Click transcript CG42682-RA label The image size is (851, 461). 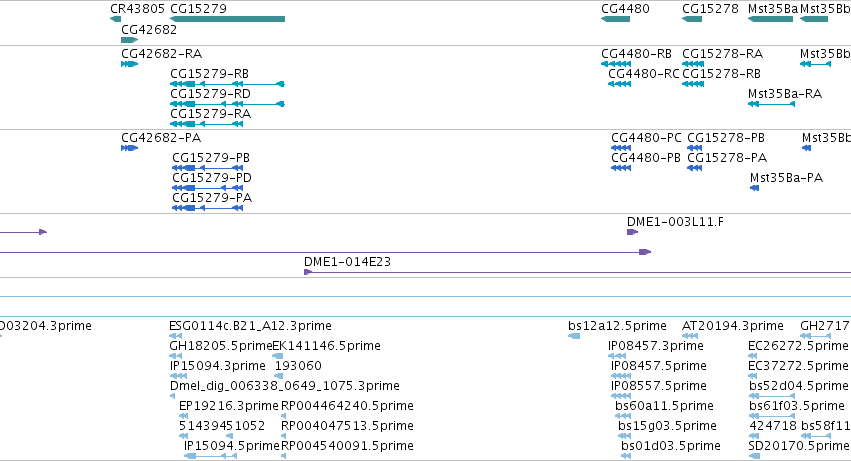pos(162,54)
